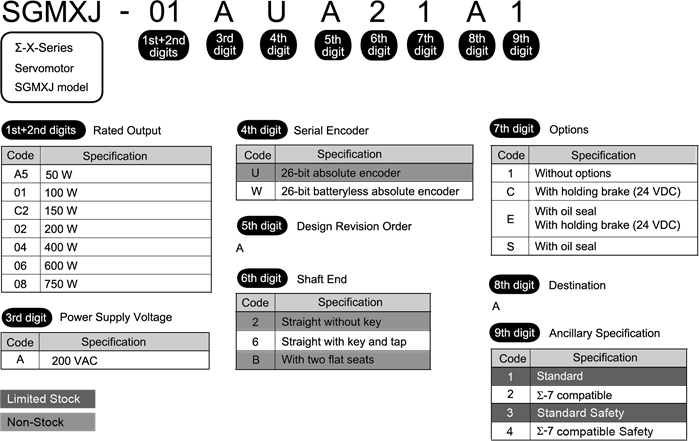Click the 'Design Revision Order' heading
This screenshot has height=441, width=699.
tap(354, 227)
